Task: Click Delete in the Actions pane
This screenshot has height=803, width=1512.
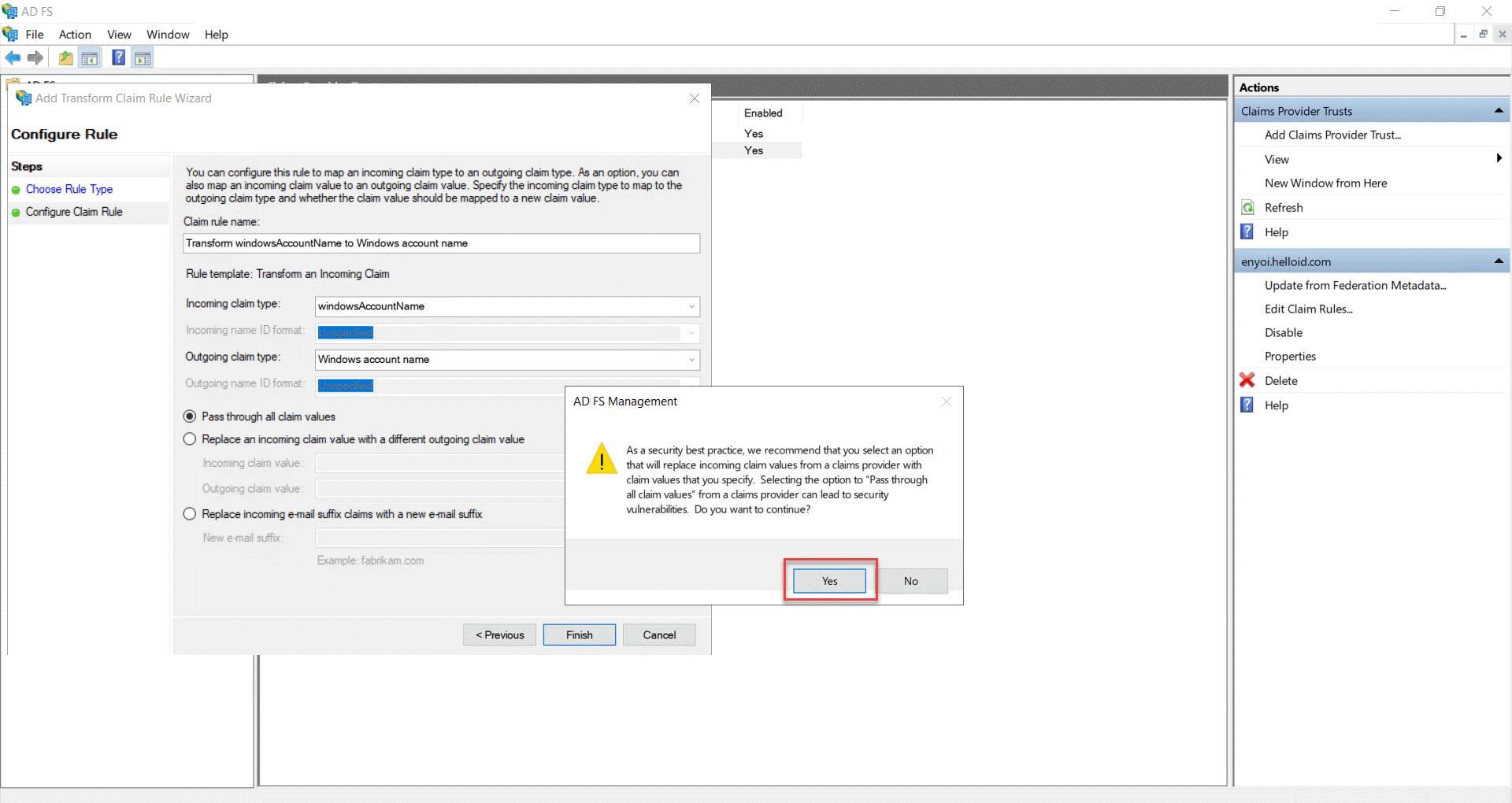Action: [x=1280, y=380]
